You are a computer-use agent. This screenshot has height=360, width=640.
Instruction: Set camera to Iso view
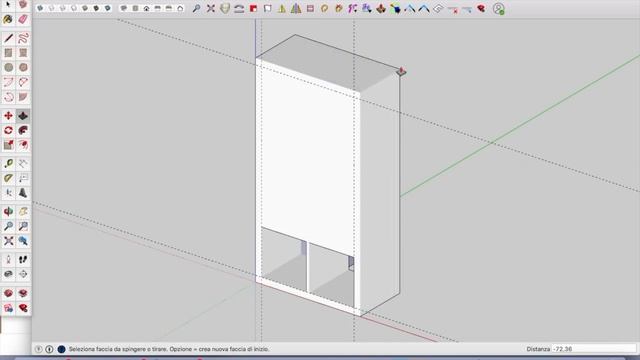coord(124,8)
